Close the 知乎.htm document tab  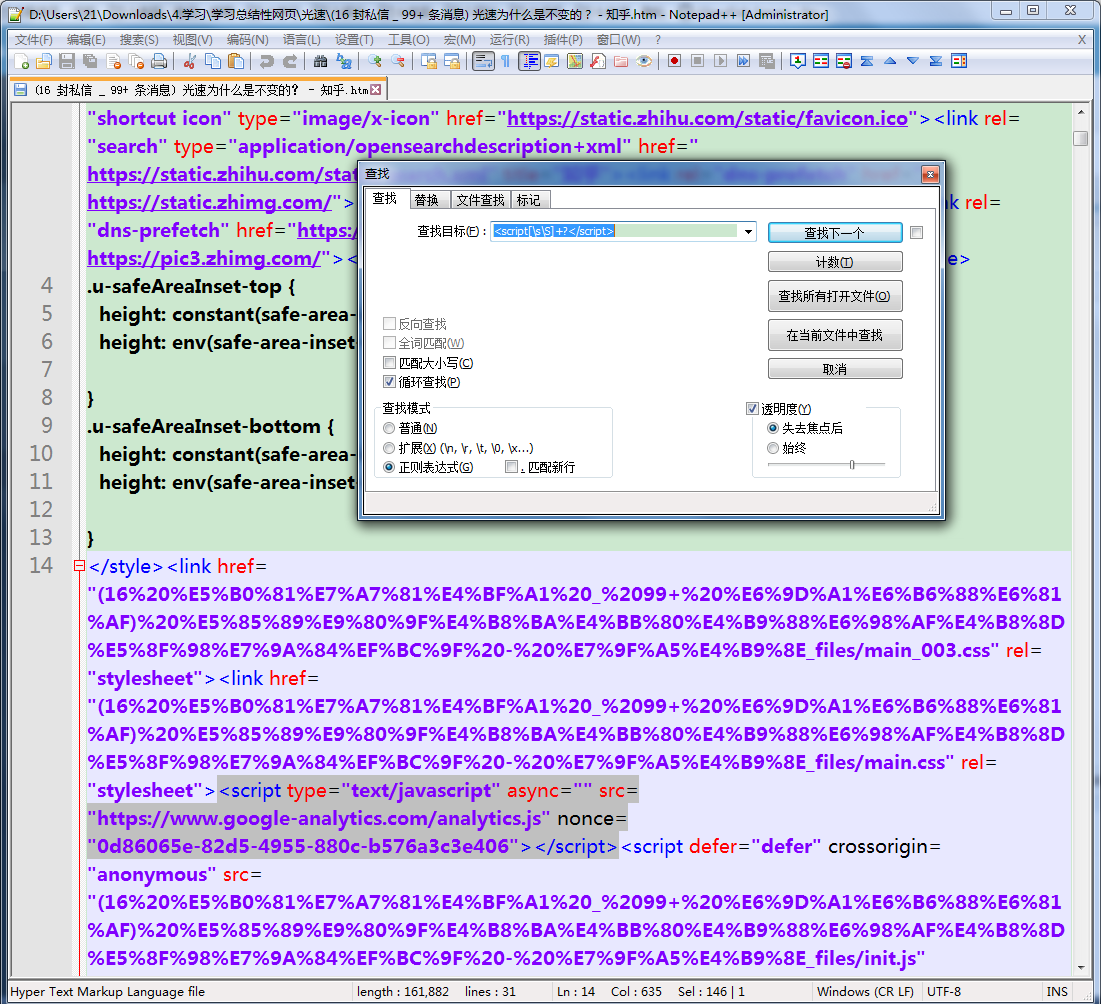[x=376, y=90]
